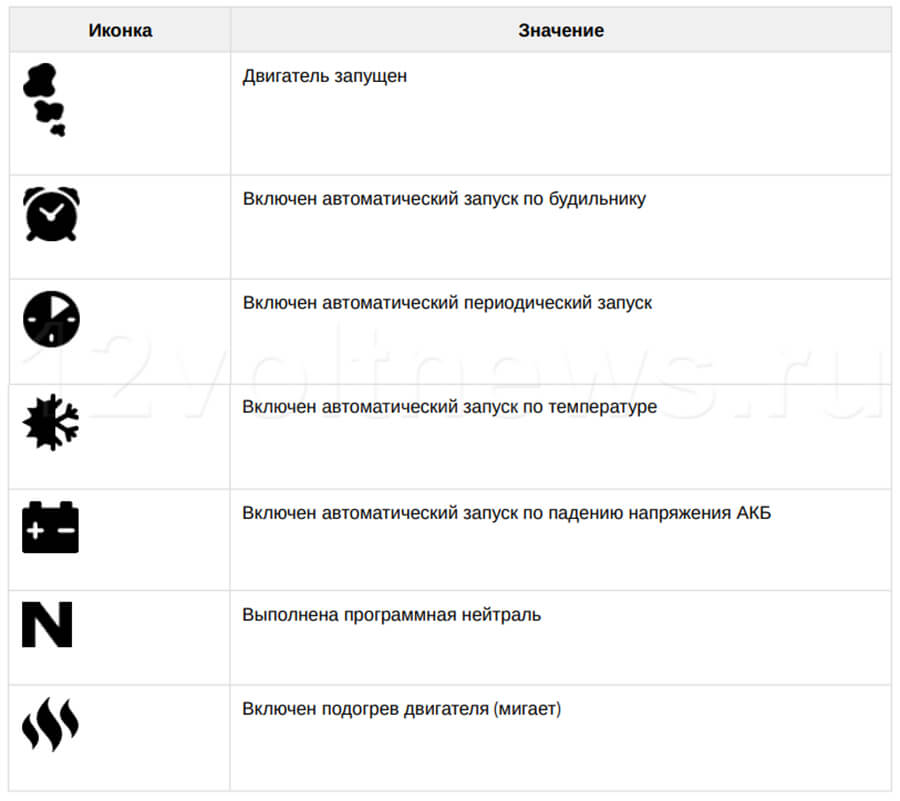Select text 'Двигатель запущен'
The image size is (900, 801).
(x=324, y=76)
